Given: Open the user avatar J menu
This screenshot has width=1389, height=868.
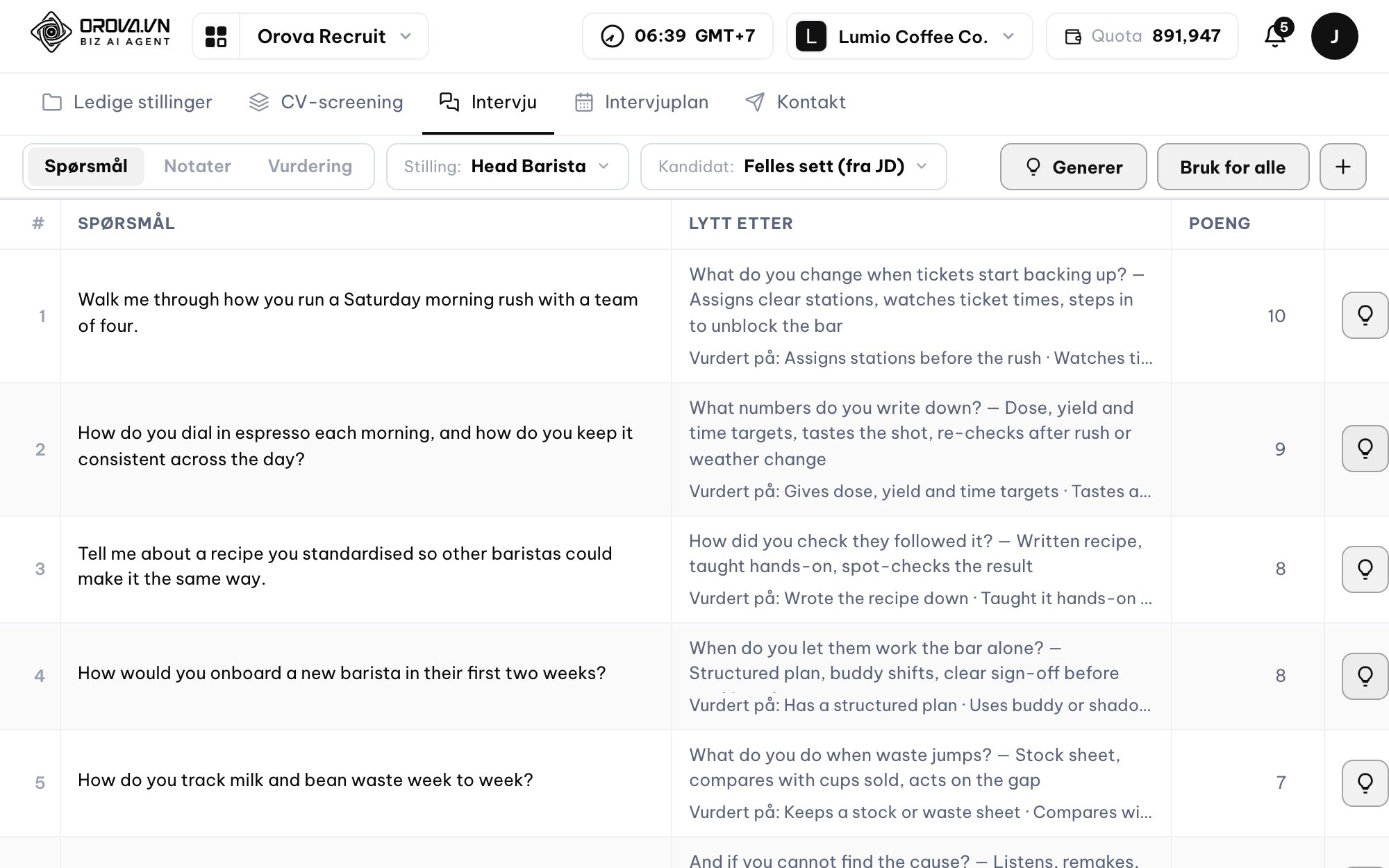Looking at the screenshot, I should (x=1334, y=36).
